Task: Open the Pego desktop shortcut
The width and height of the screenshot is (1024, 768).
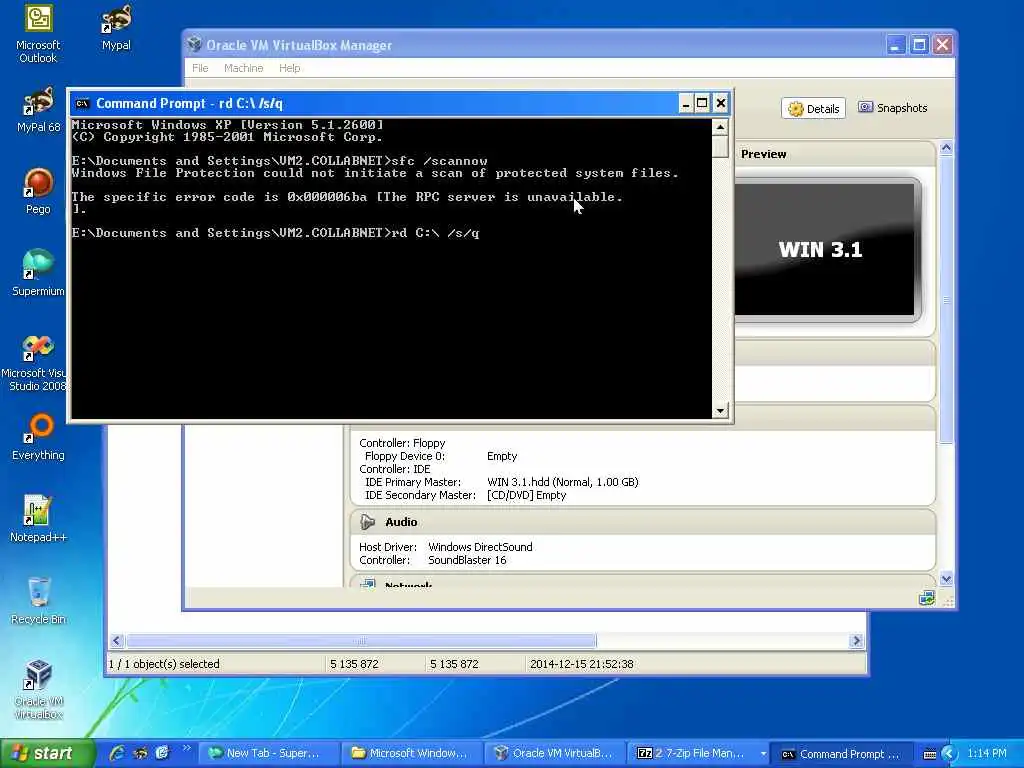Action: pos(38,191)
